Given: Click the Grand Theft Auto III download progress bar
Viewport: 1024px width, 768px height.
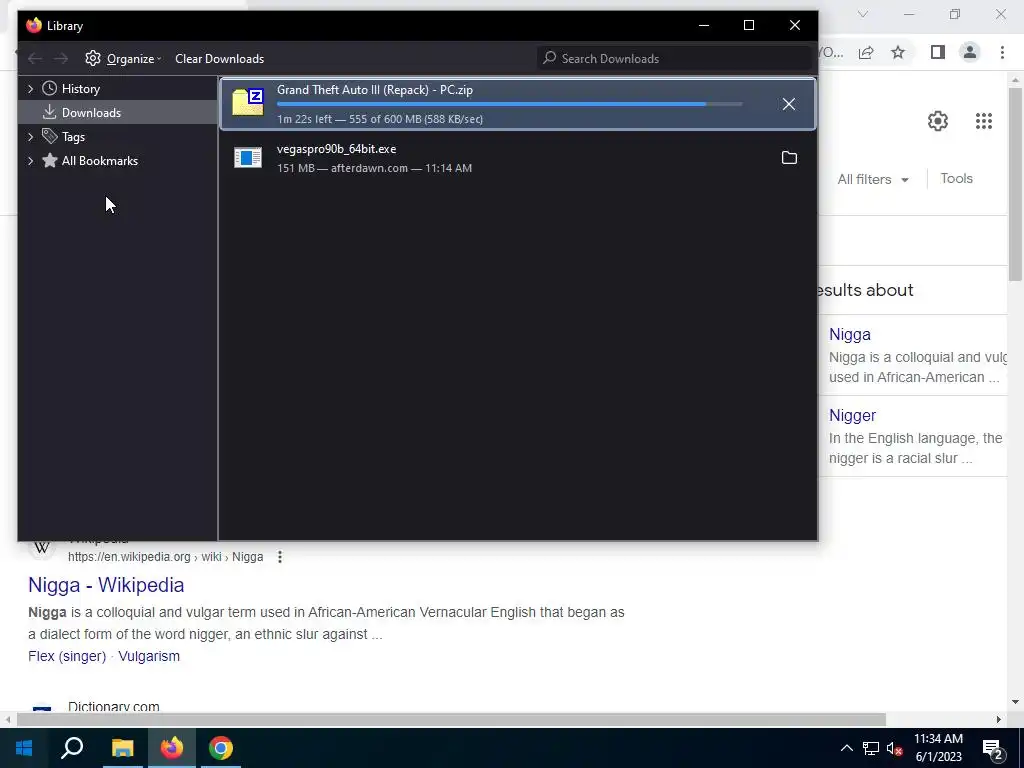Looking at the screenshot, I should (509, 104).
